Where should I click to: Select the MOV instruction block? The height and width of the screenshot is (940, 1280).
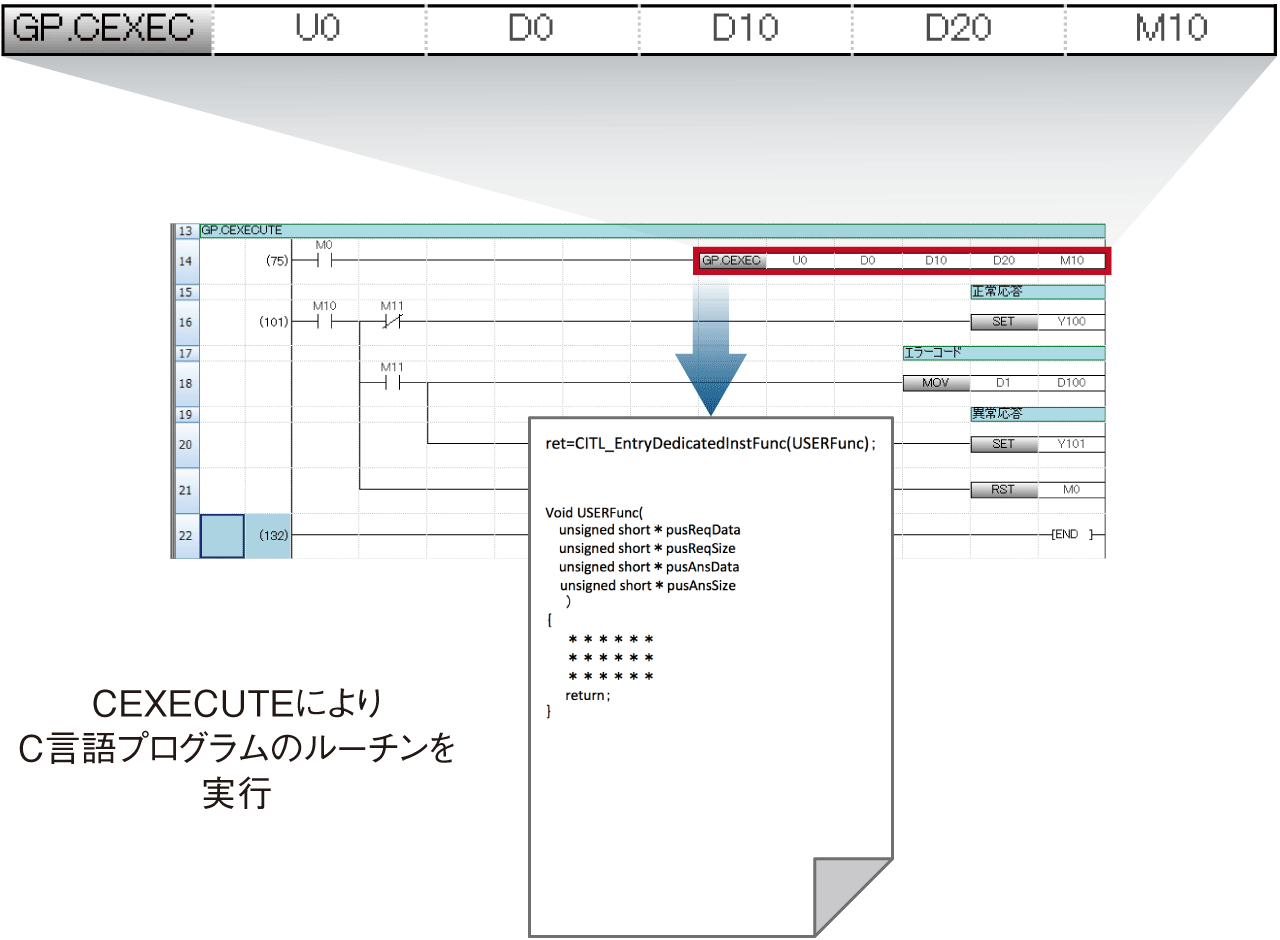935,383
